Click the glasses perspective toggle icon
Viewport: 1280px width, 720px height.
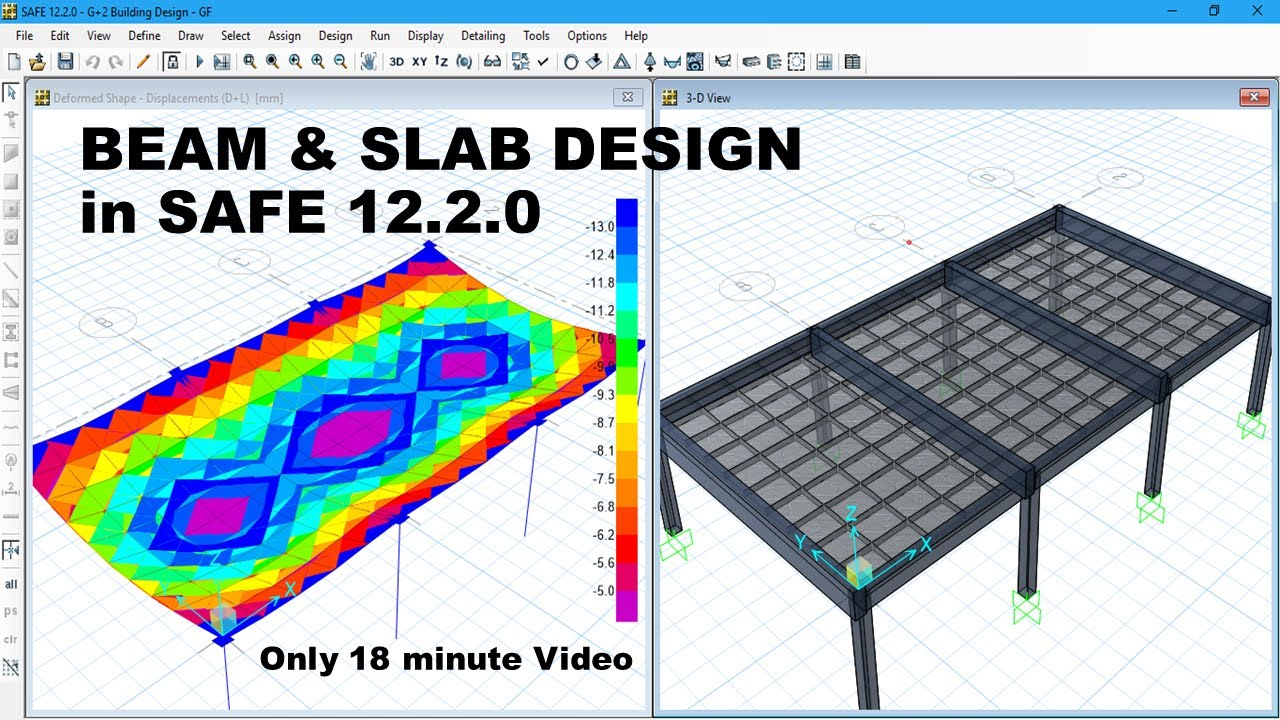492,62
